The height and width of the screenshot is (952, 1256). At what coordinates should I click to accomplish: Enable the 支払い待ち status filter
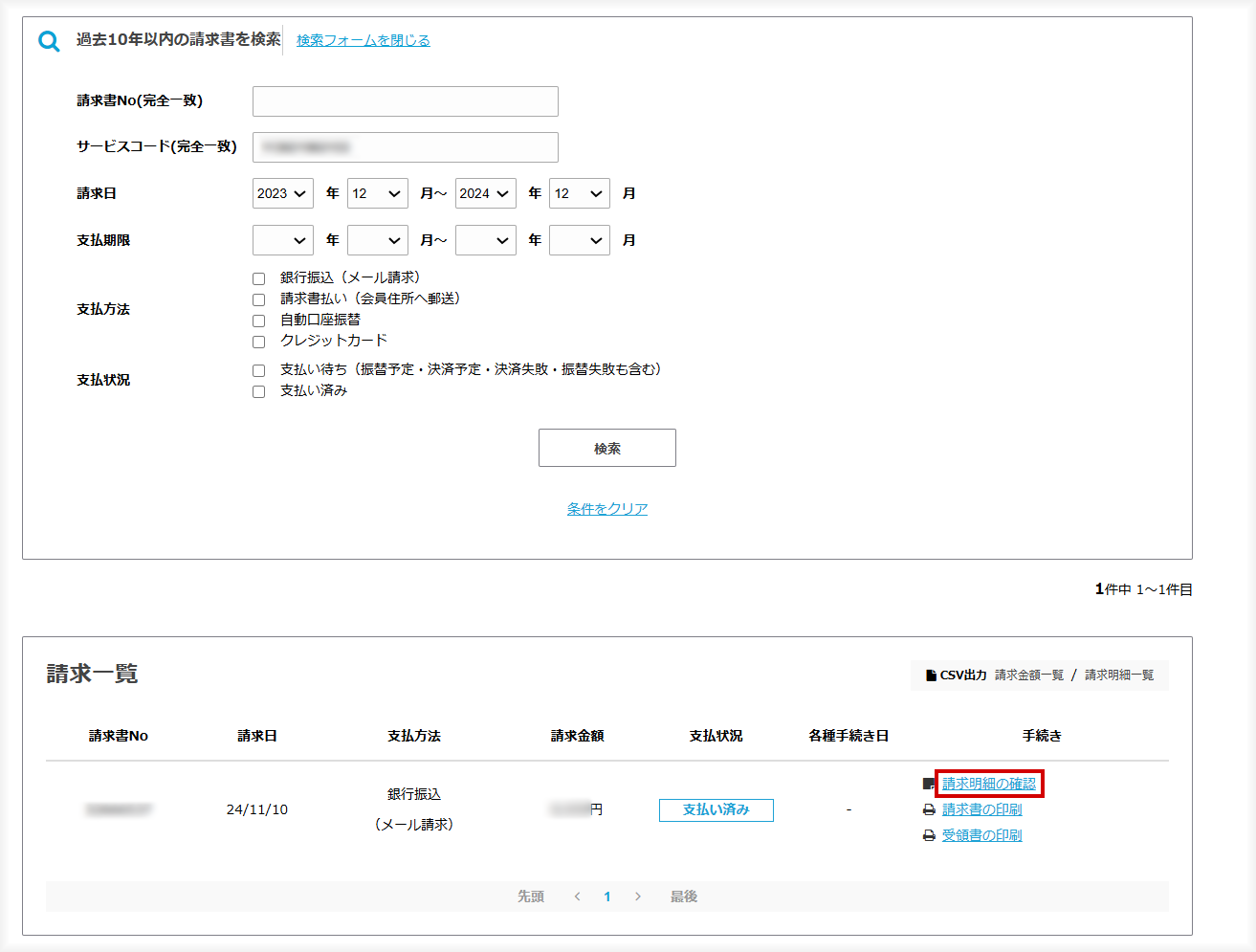[257, 369]
